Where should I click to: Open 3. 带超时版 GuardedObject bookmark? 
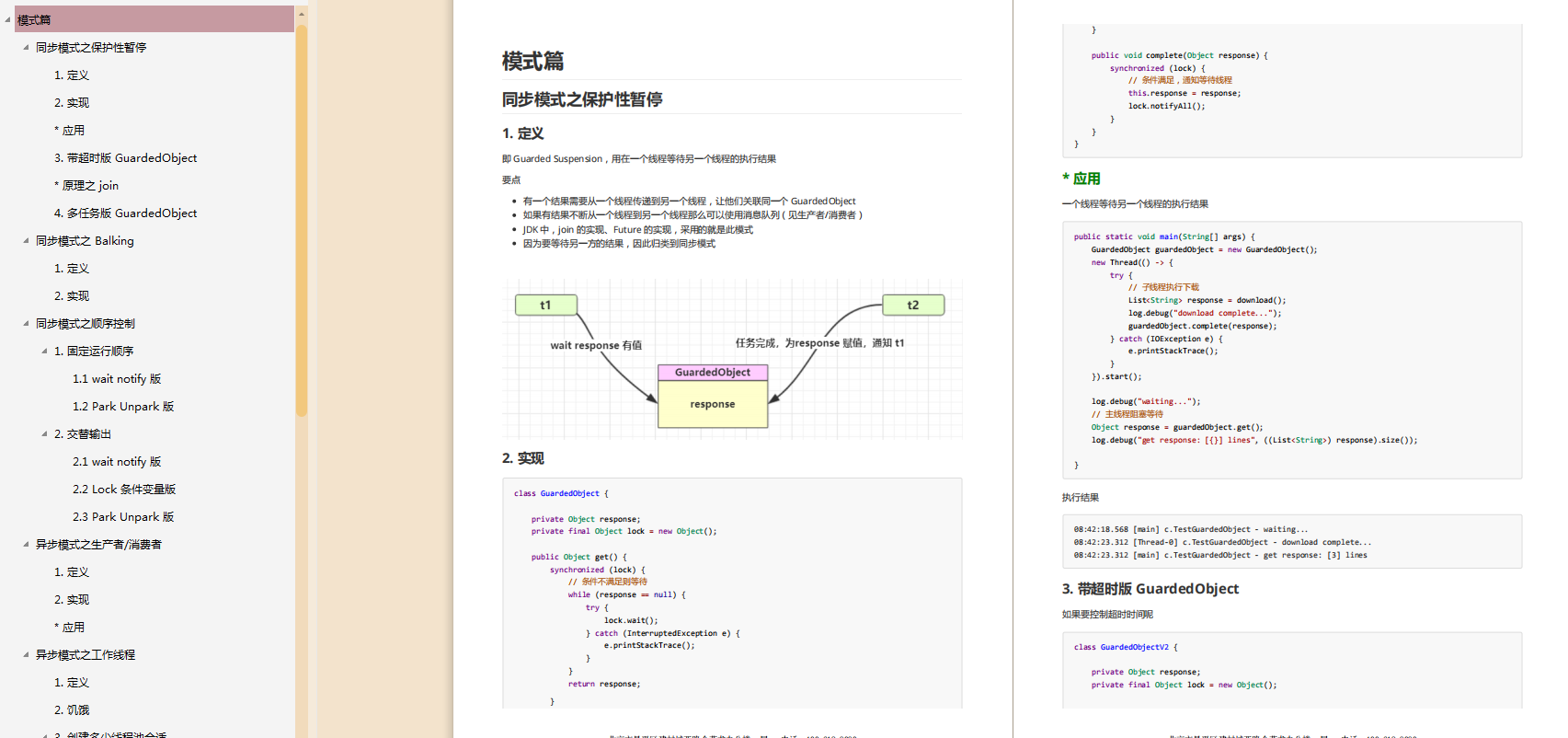point(125,157)
